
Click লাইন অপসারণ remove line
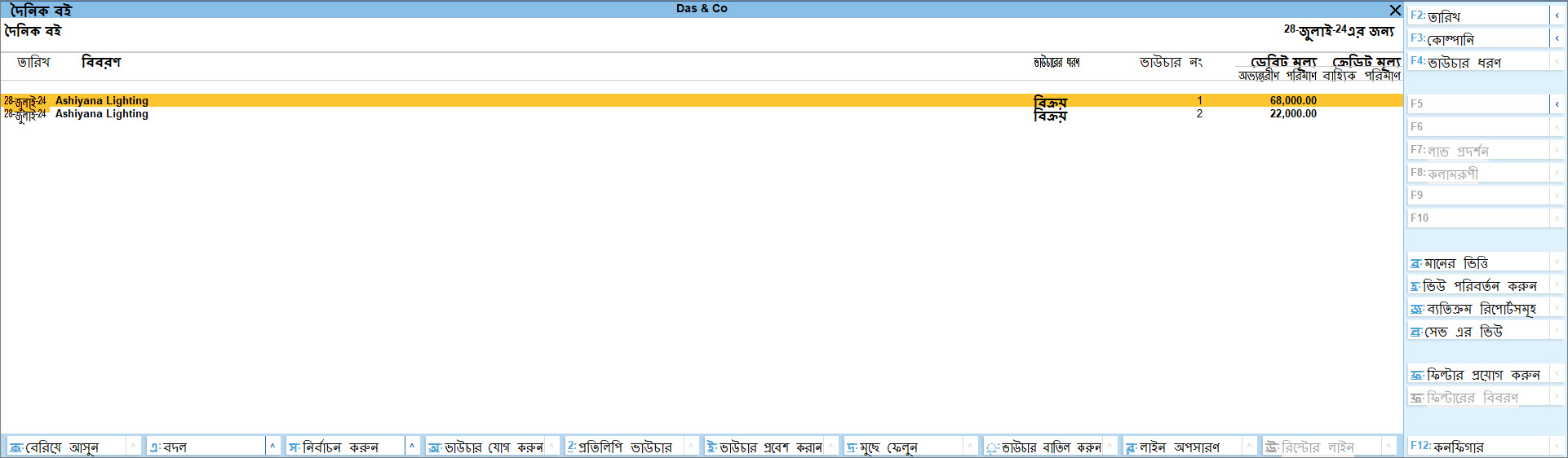point(1182,447)
